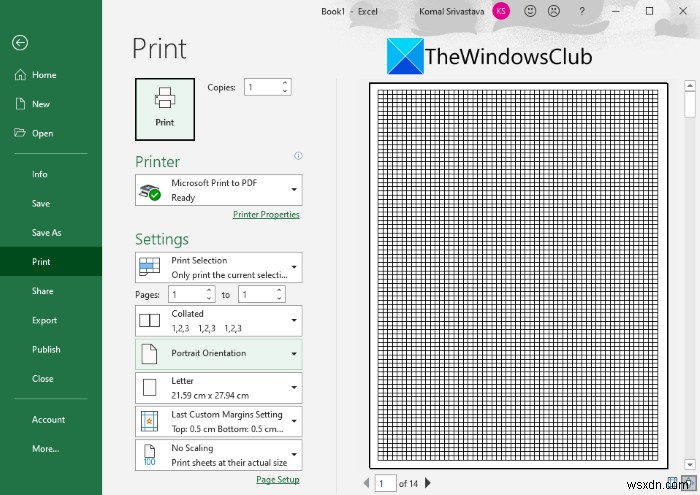The width and height of the screenshot is (700, 495).
Task: Send a smile feedback
Action: click(530, 11)
